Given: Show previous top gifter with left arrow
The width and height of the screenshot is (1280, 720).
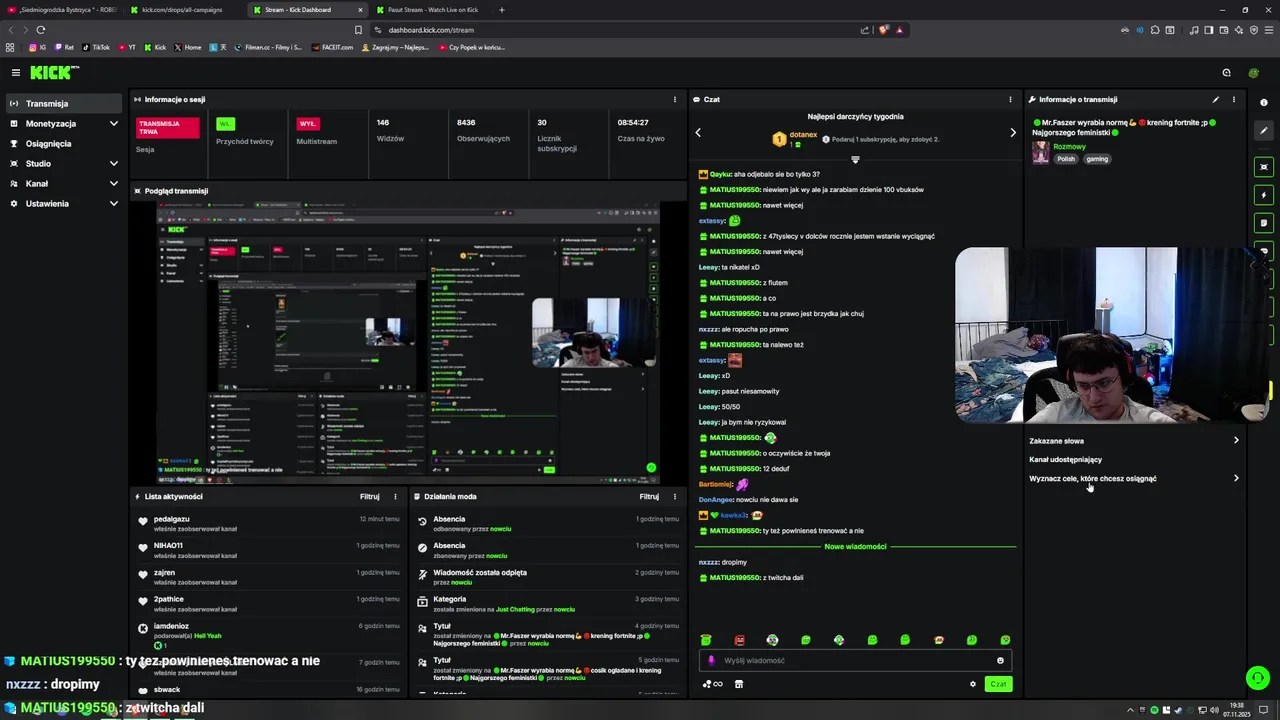Looking at the screenshot, I should 698,132.
